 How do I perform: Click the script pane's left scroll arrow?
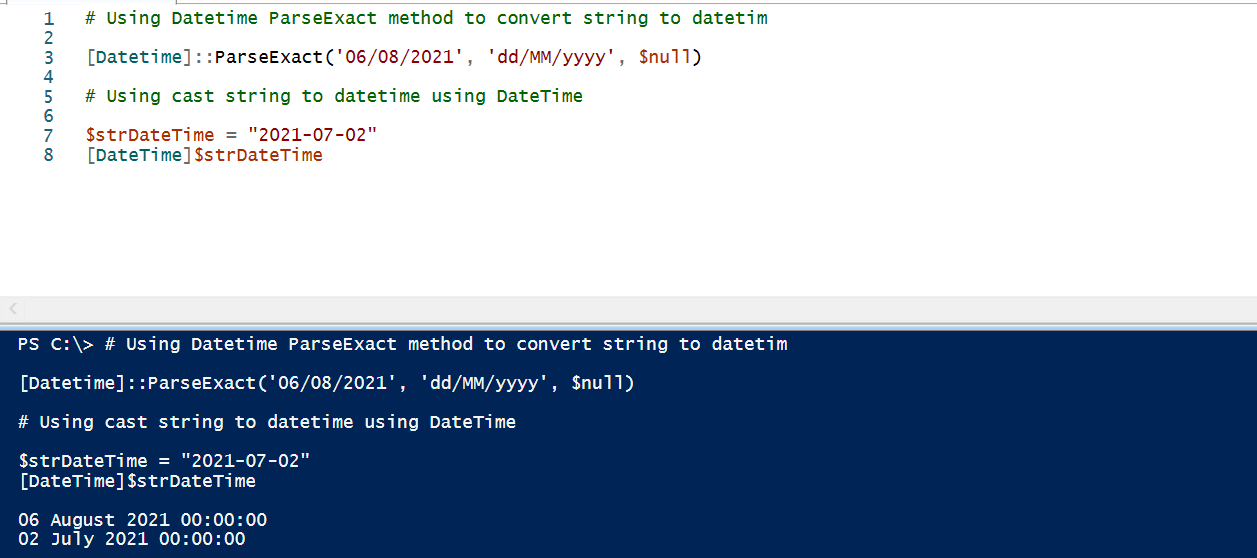(x=13, y=309)
